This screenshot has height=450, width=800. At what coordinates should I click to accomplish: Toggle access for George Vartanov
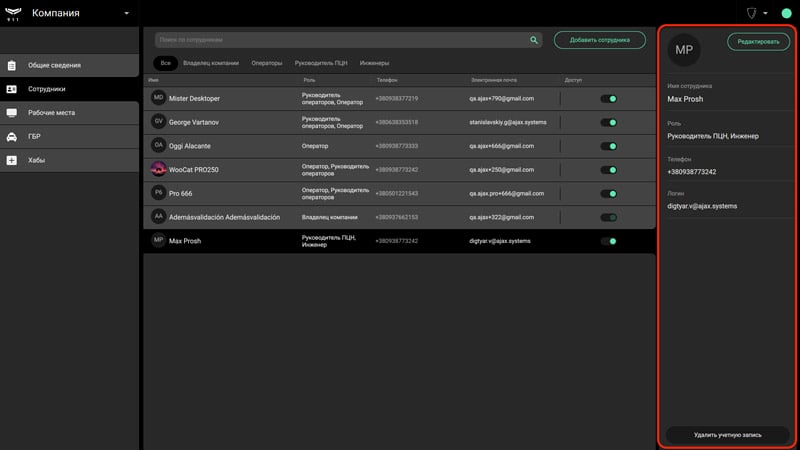point(609,122)
